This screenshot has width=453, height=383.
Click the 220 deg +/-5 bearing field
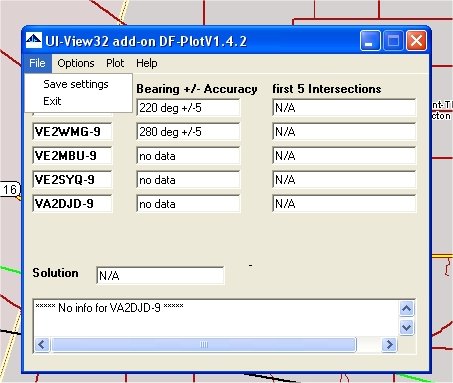tap(188, 107)
